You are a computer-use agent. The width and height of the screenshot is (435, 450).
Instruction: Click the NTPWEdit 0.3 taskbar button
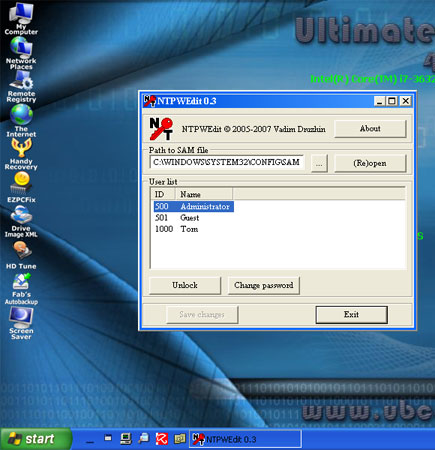pos(246,439)
